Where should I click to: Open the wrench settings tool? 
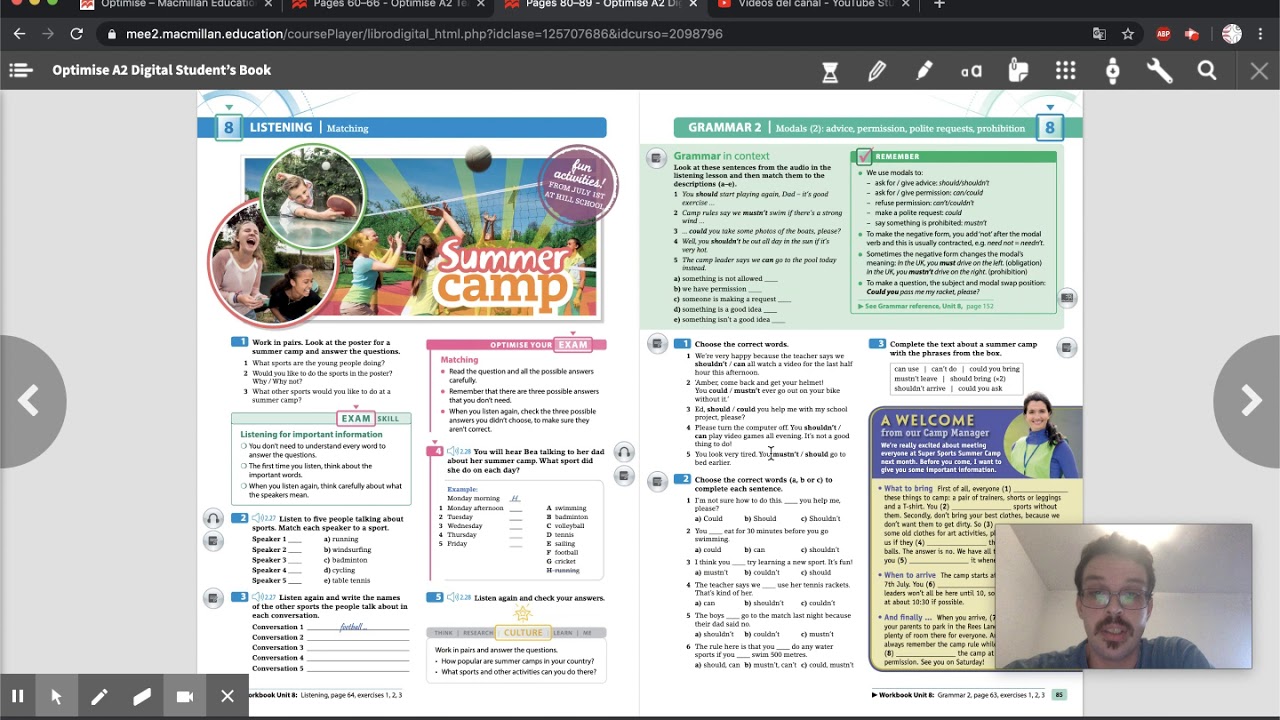[x=1160, y=71]
